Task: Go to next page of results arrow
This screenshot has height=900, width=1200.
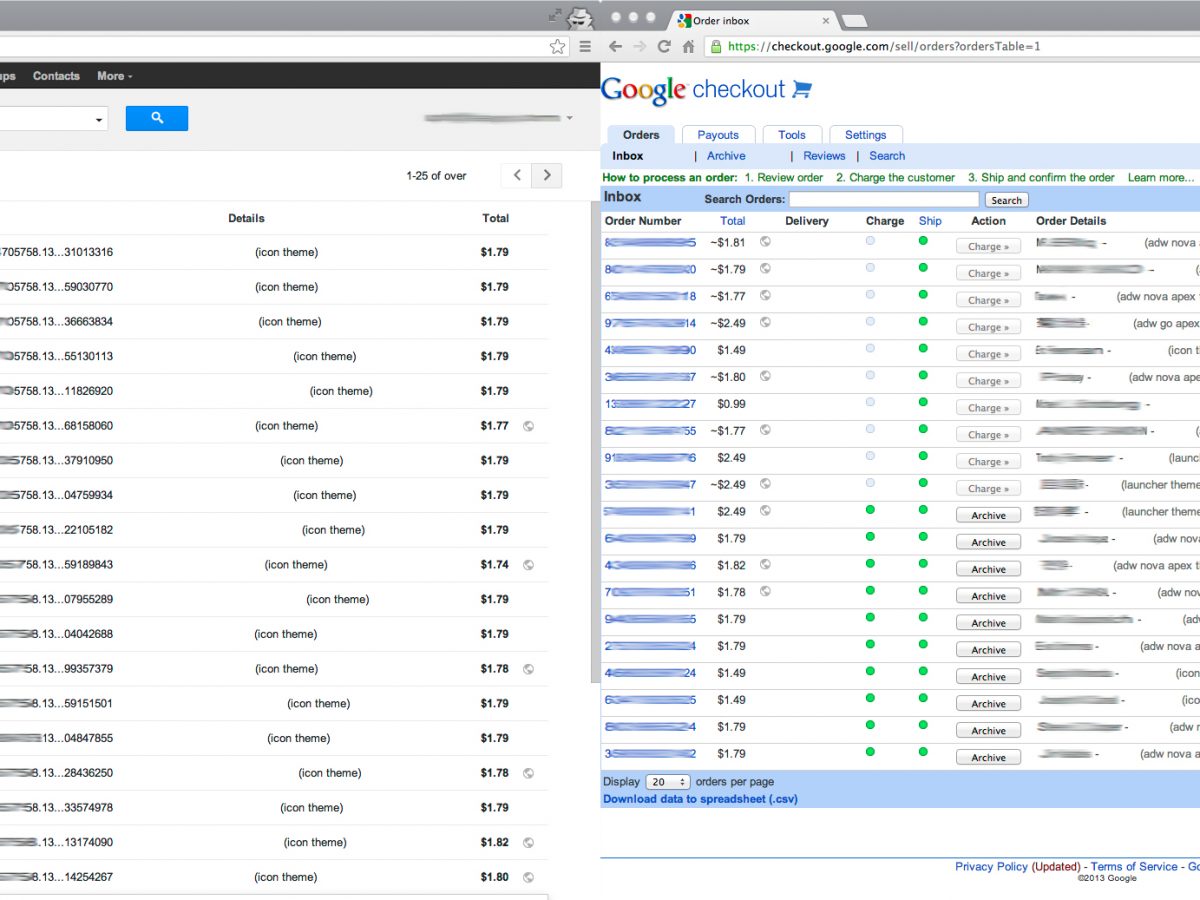Action: click(x=547, y=175)
